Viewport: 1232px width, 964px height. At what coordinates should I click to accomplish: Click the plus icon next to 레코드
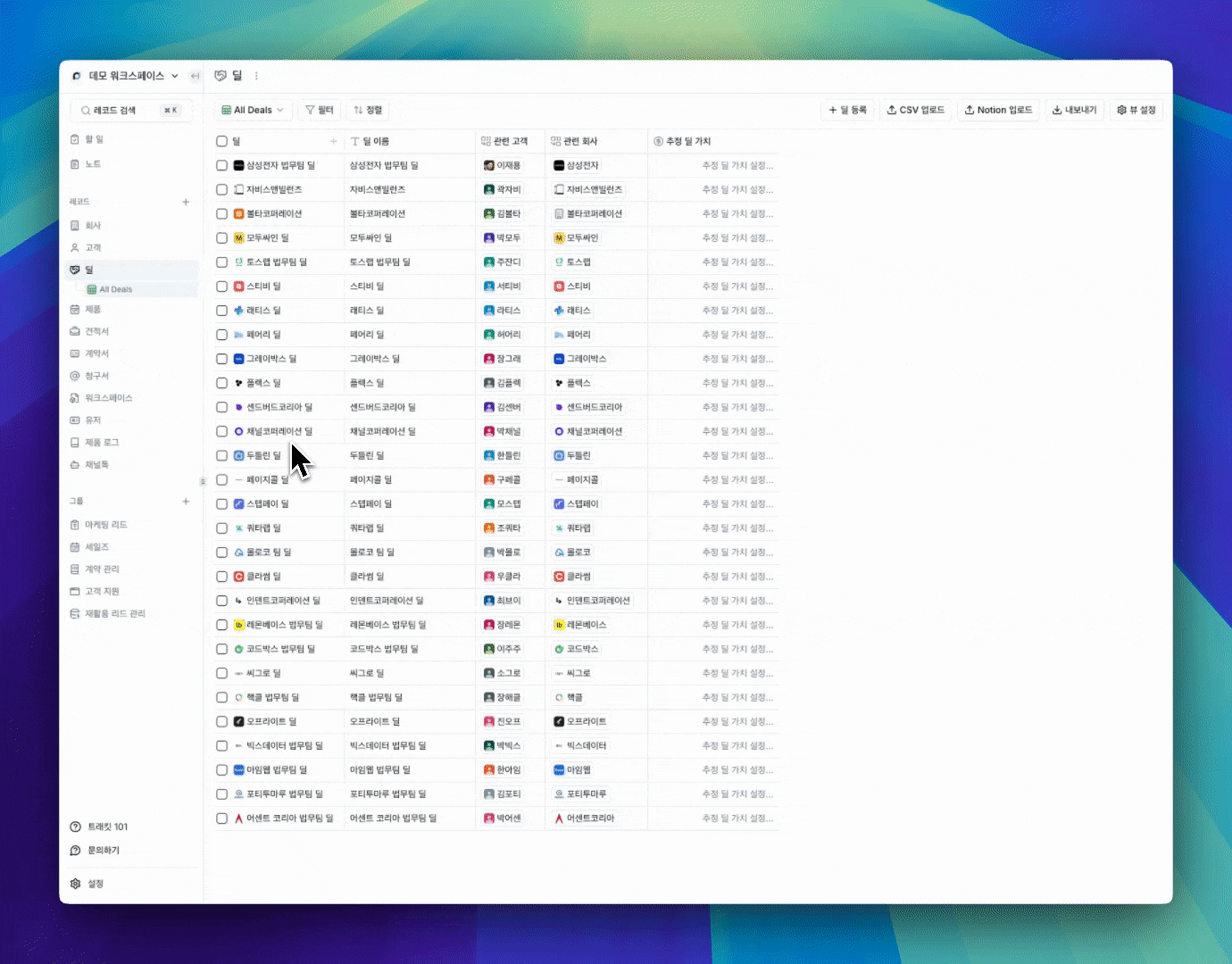pyautogui.click(x=186, y=202)
